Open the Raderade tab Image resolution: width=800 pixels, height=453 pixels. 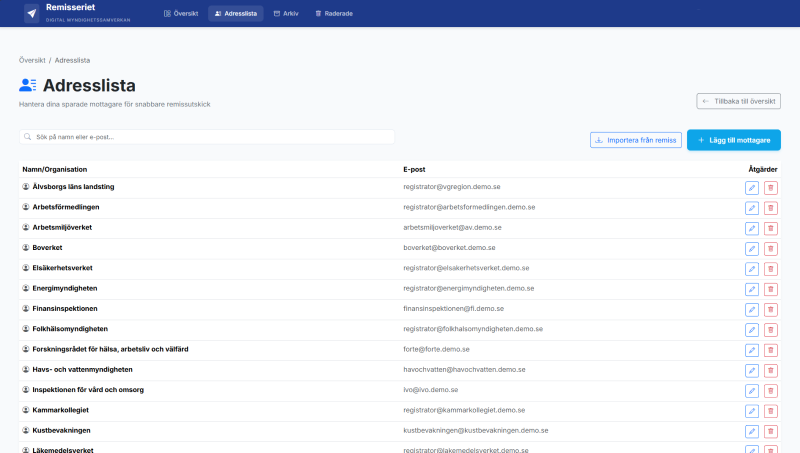pos(333,14)
